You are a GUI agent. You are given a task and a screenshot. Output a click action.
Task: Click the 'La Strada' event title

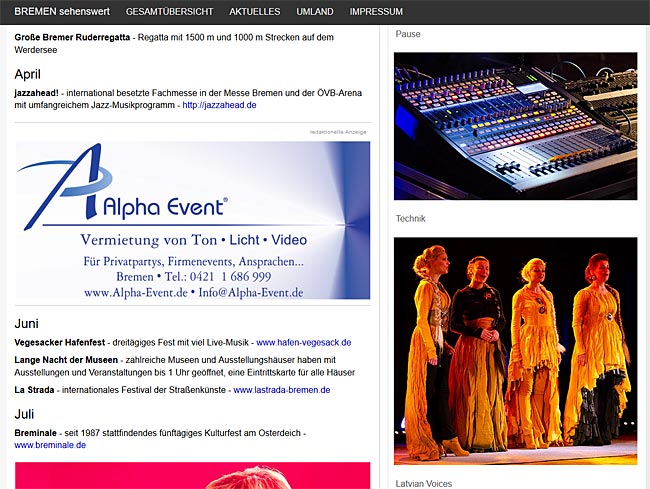[x=34, y=390]
